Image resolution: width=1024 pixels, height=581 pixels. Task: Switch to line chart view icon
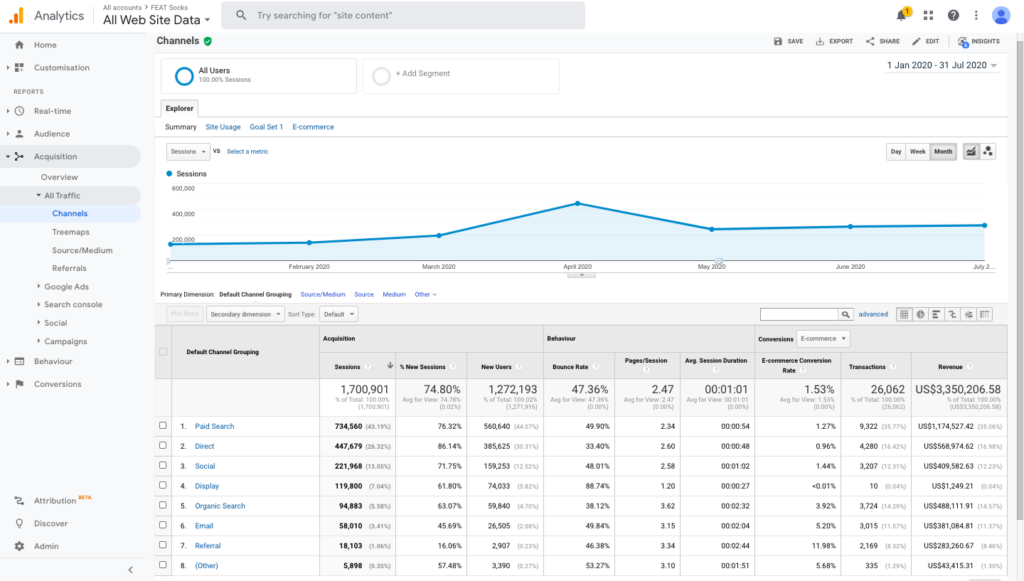[x=971, y=151]
